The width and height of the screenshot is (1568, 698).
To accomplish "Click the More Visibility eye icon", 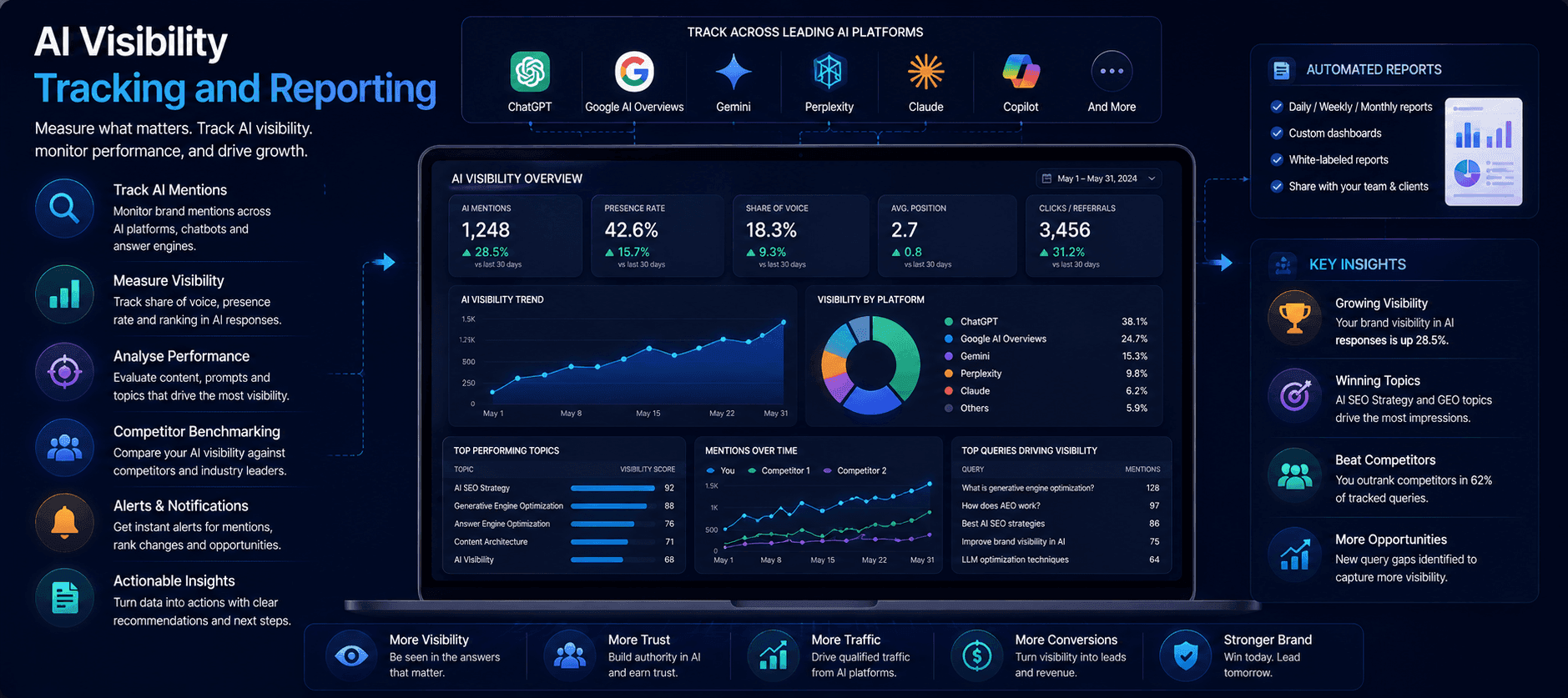I will (351, 656).
